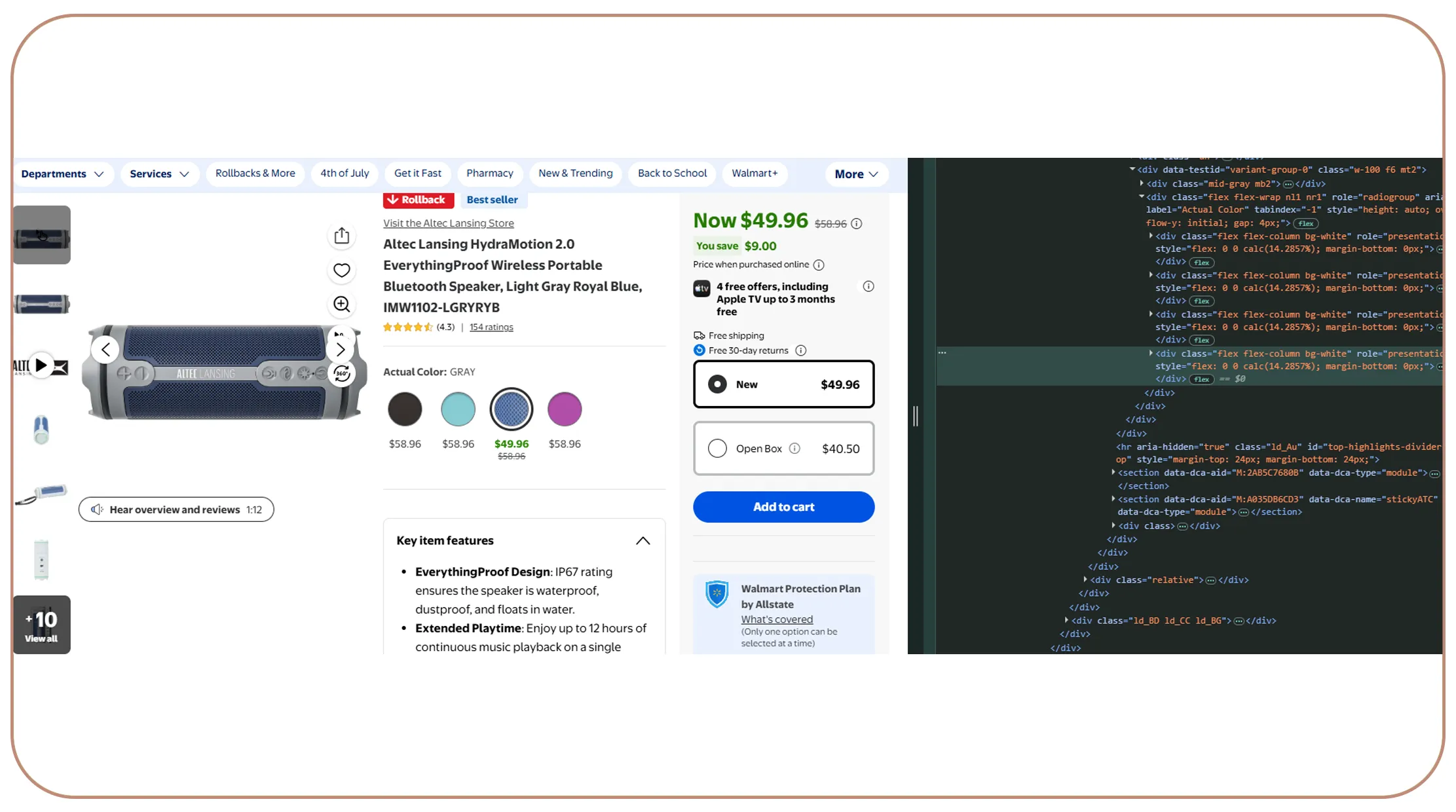Click info icon for 4 free offers
The height and width of the screenshot is (812, 1456).
(868, 286)
